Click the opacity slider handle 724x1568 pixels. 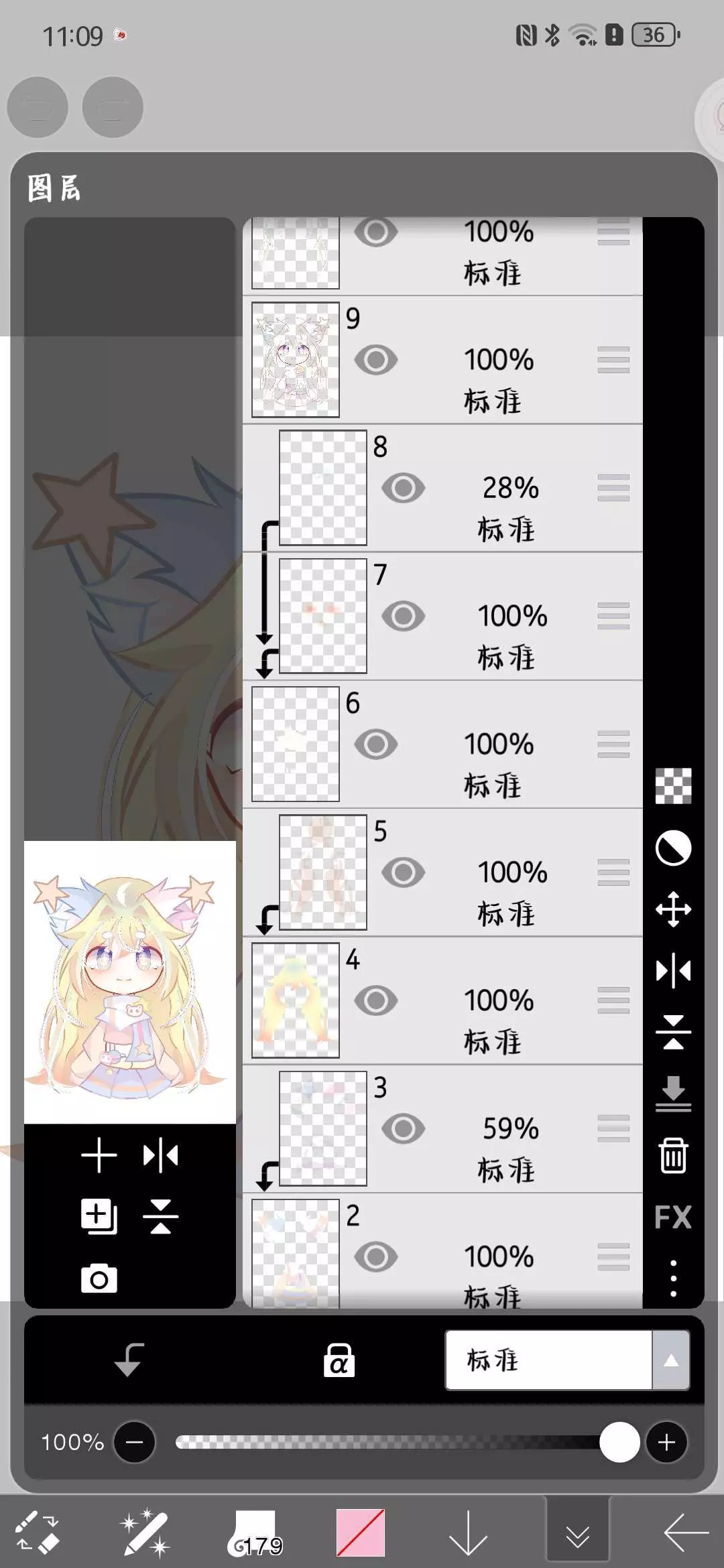(x=619, y=1442)
